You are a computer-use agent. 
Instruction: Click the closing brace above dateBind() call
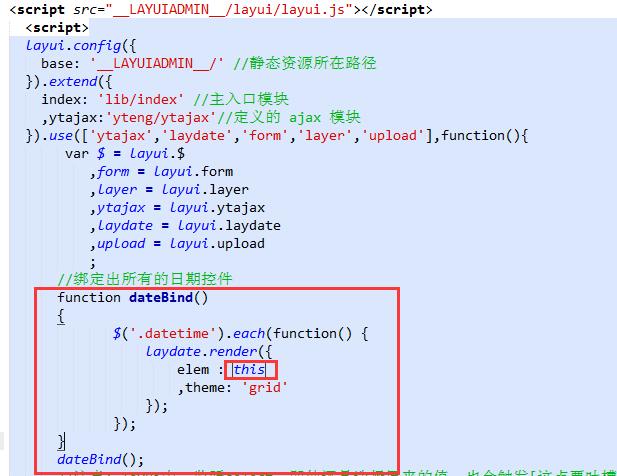[x=61, y=441]
